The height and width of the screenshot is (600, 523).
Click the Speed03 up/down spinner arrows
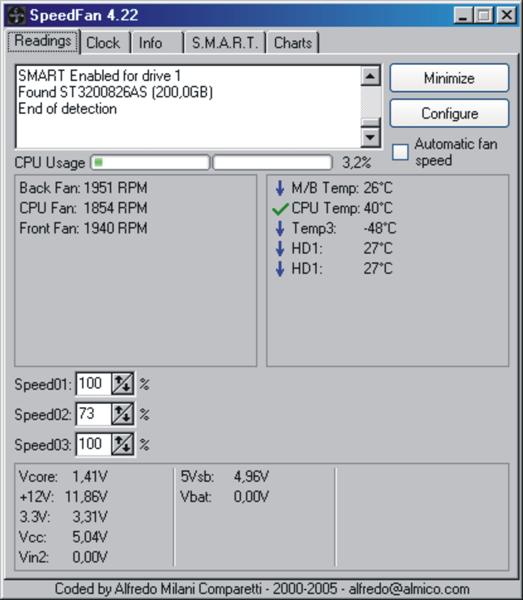[x=122, y=444]
